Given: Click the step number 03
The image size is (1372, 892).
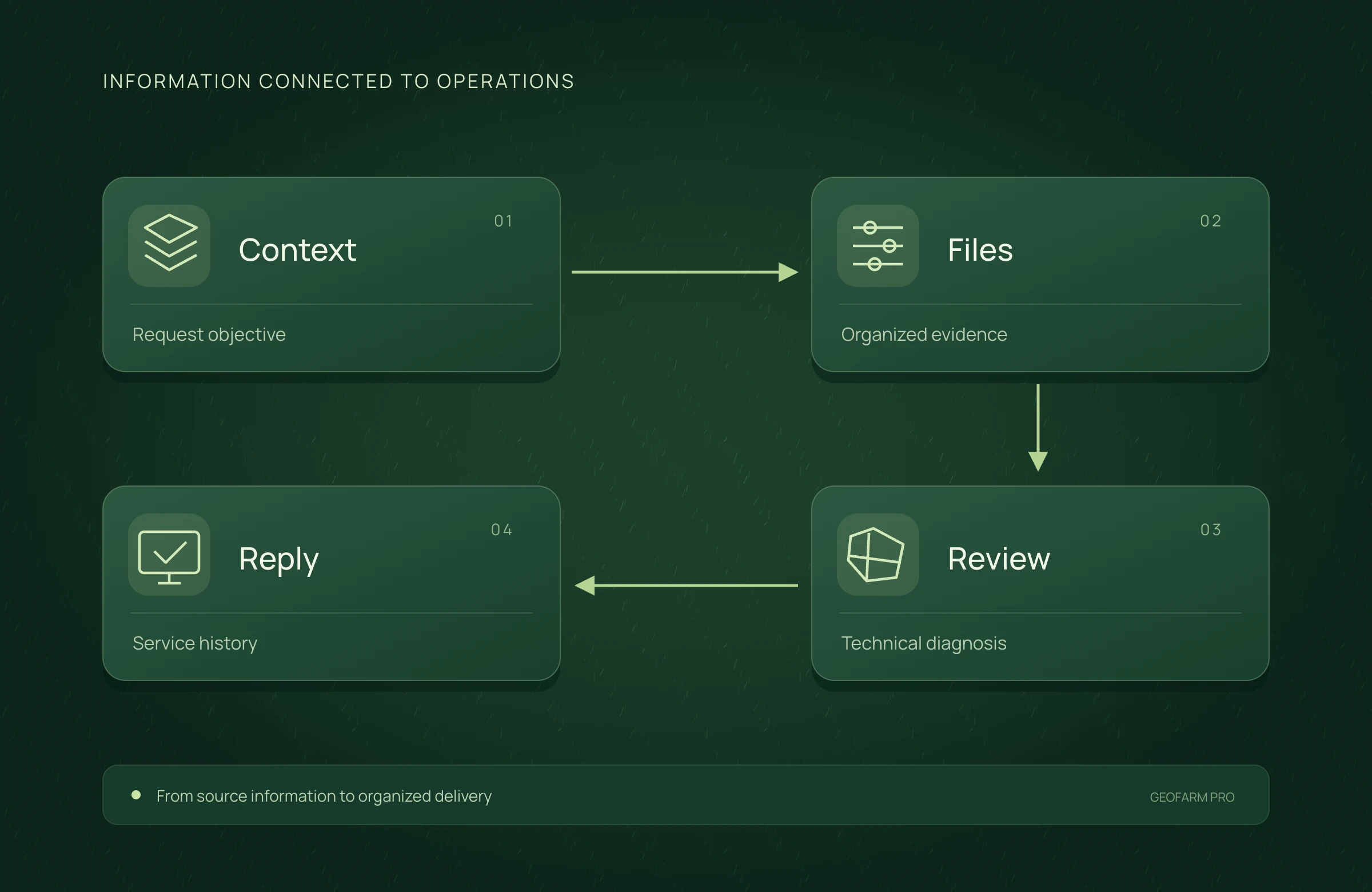Looking at the screenshot, I should click(x=1211, y=530).
